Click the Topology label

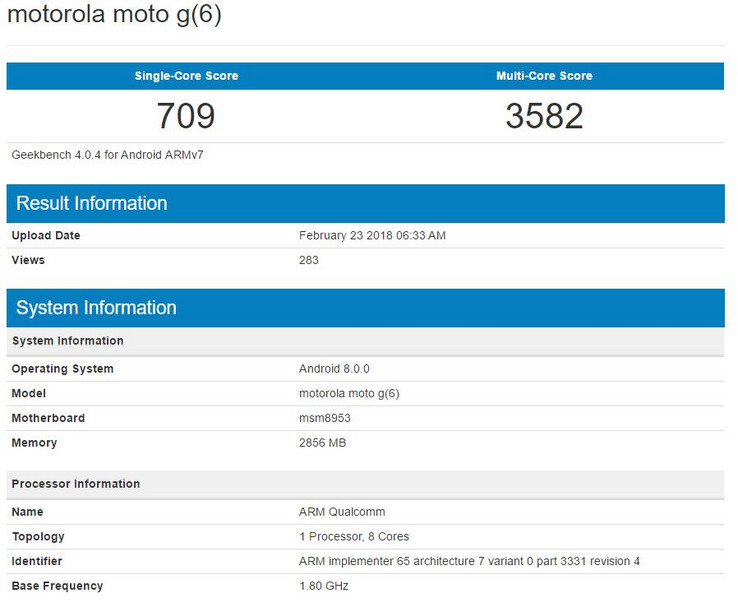[x=38, y=537]
